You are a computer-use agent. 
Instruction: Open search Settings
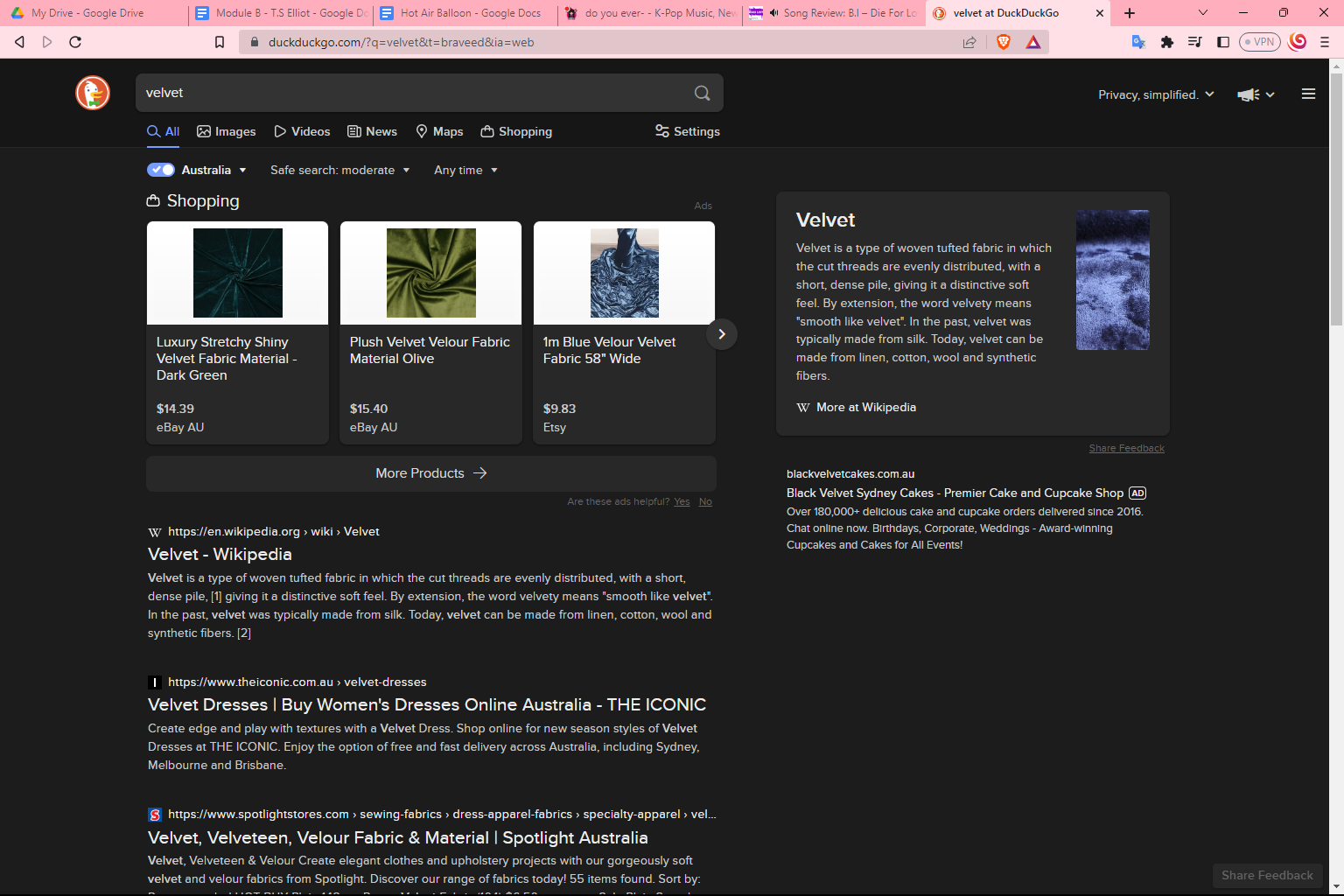tap(688, 131)
